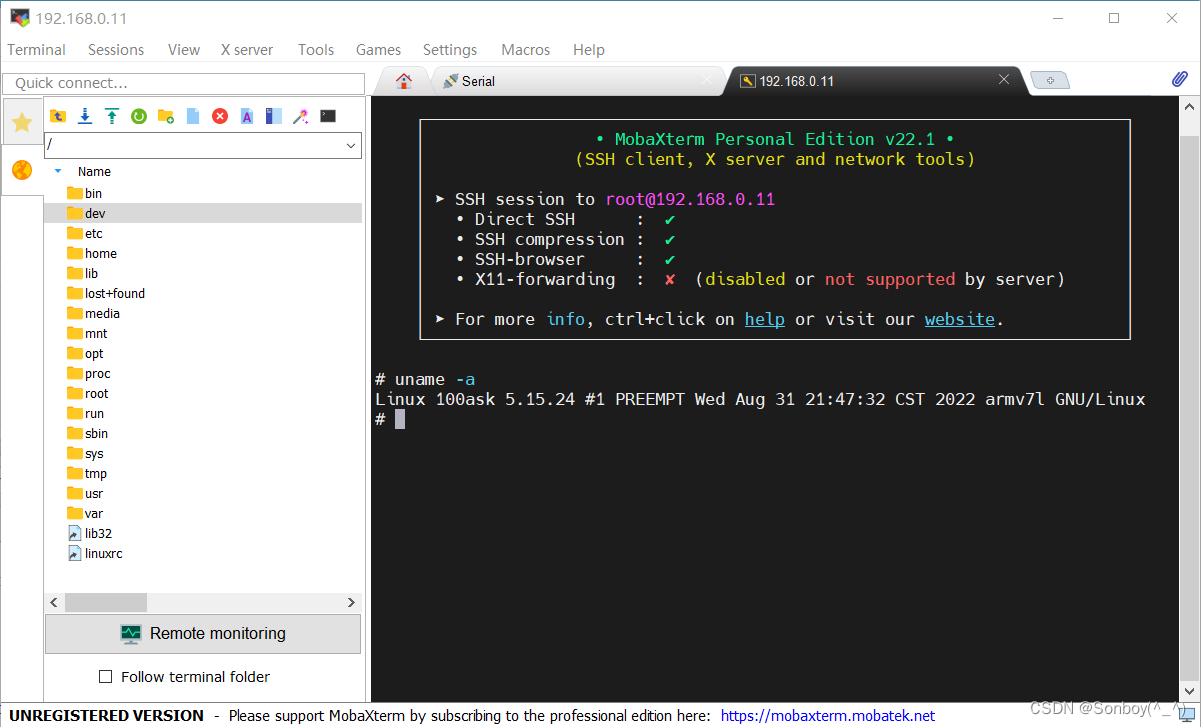This screenshot has width=1201, height=727.
Task: Click the help link in terminal
Action: point(764,319)
